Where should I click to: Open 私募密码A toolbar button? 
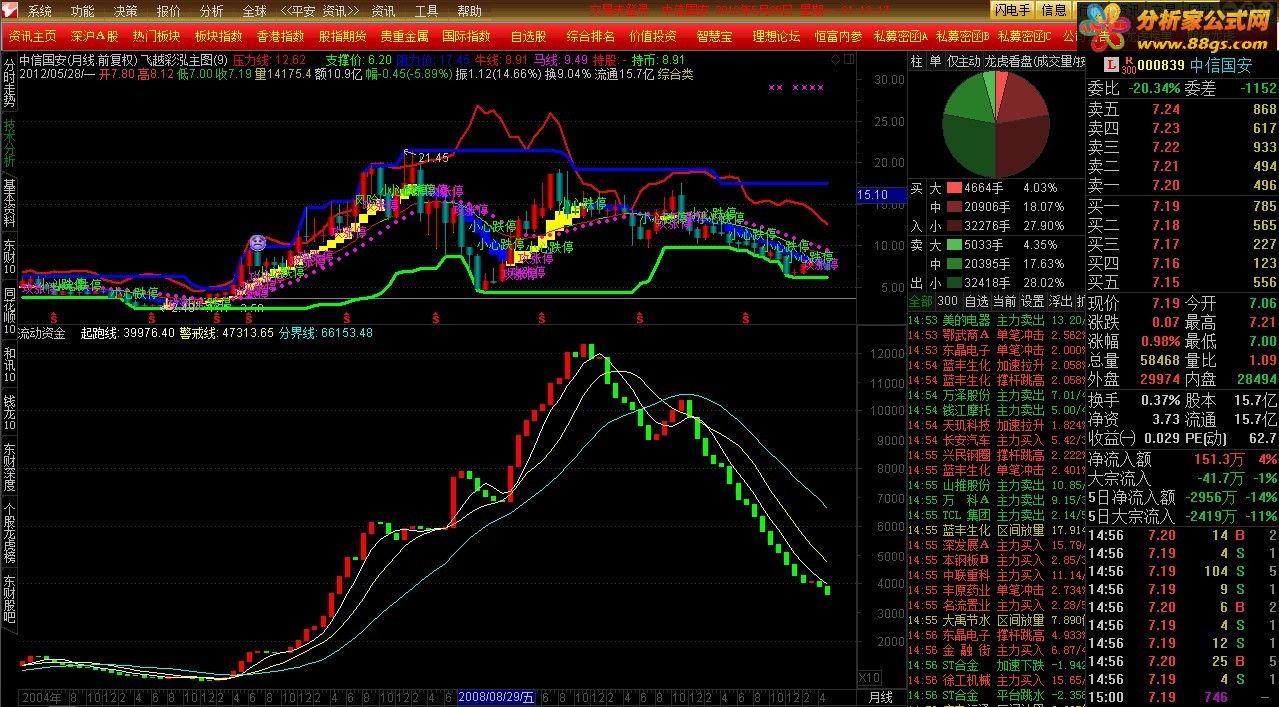[x=901, y=36]
